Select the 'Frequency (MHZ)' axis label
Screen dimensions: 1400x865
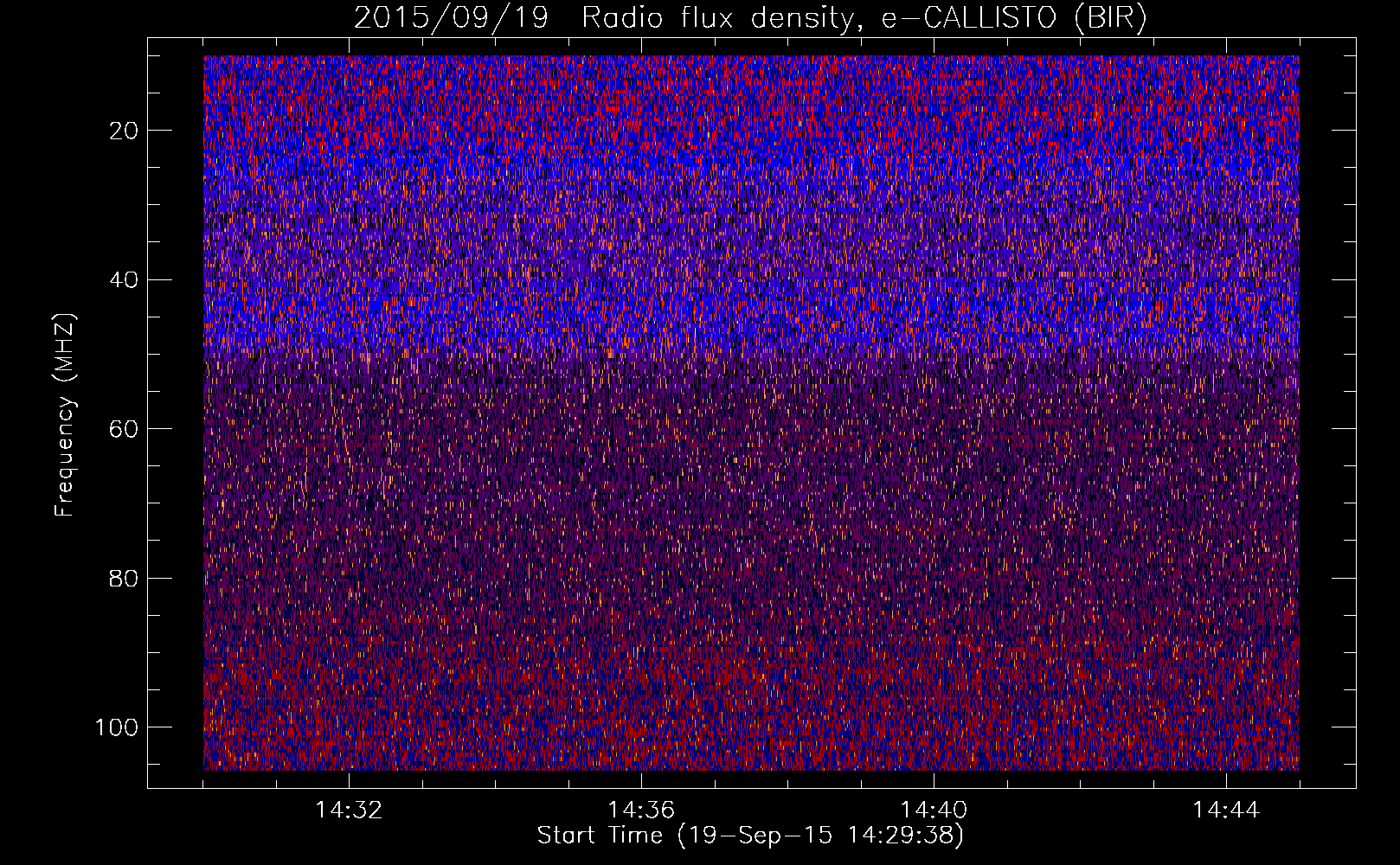(x=65, y=414)
